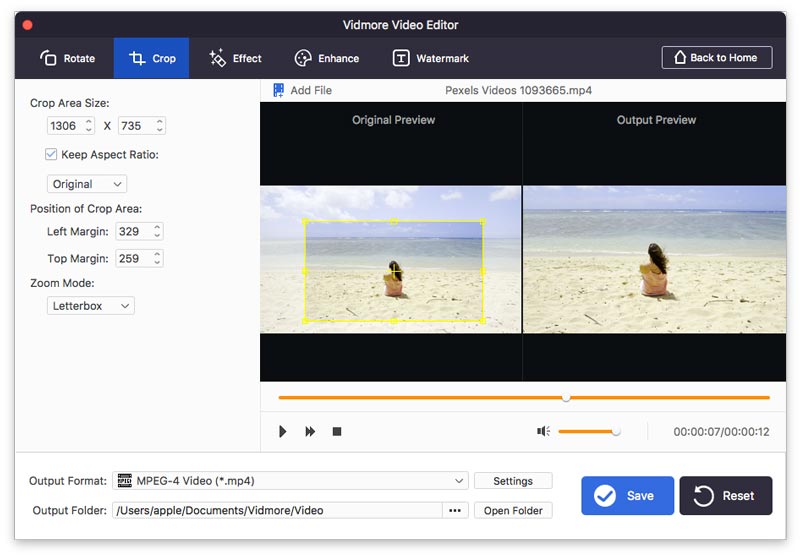
Task: Click the orange playback timeline bar
Action: (524, 397)
